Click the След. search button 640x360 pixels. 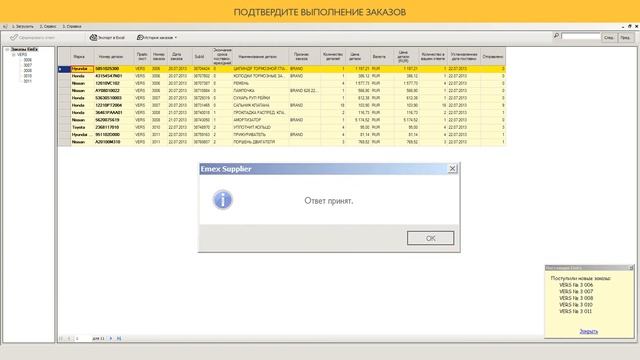click(609, 38)
